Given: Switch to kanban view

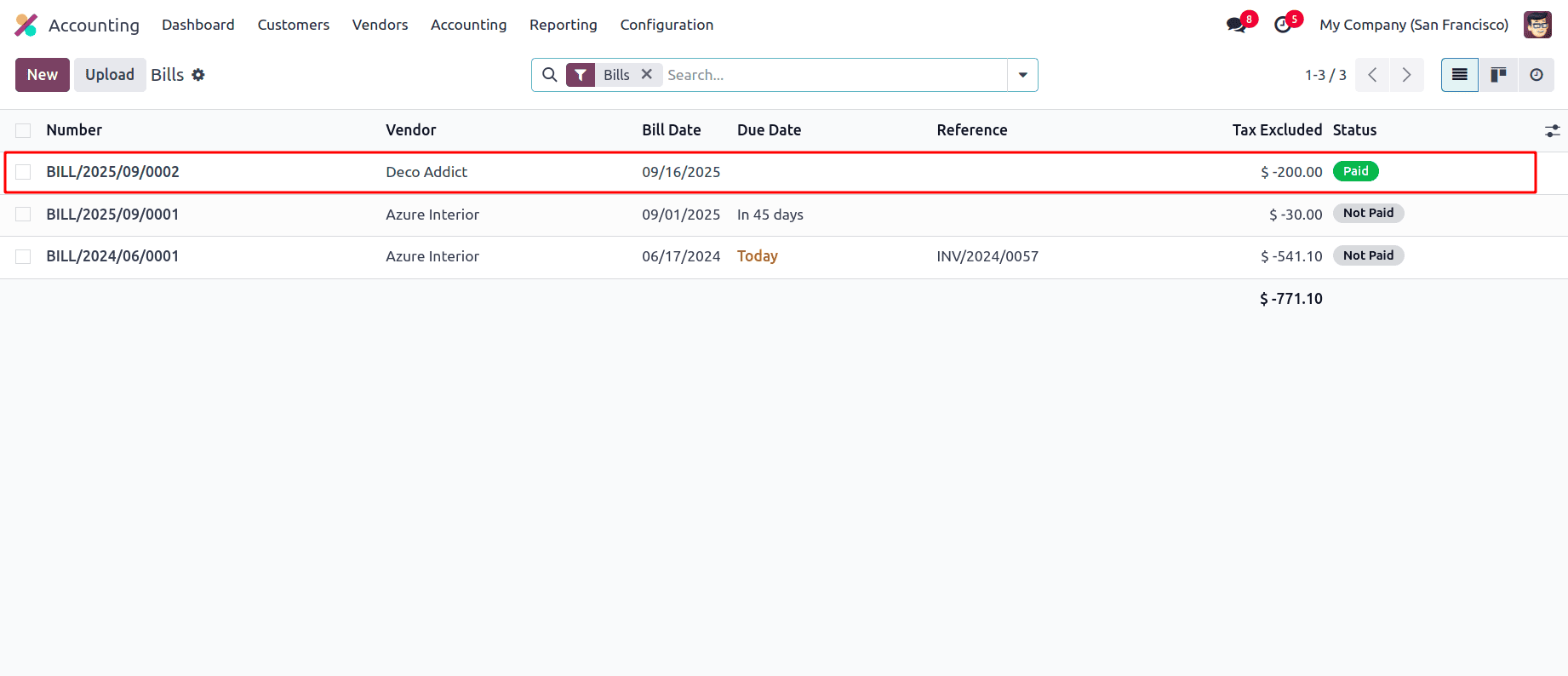Looking at the screenshot, I should [x=1498, y=75].
